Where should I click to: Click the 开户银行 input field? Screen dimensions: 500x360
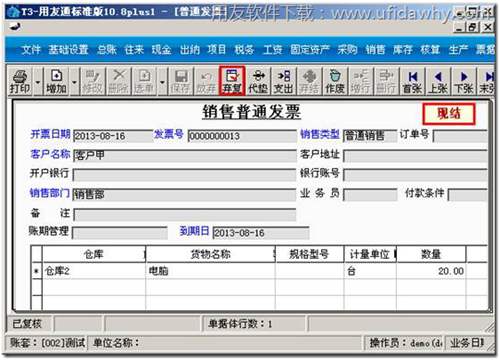coord(185,175)
